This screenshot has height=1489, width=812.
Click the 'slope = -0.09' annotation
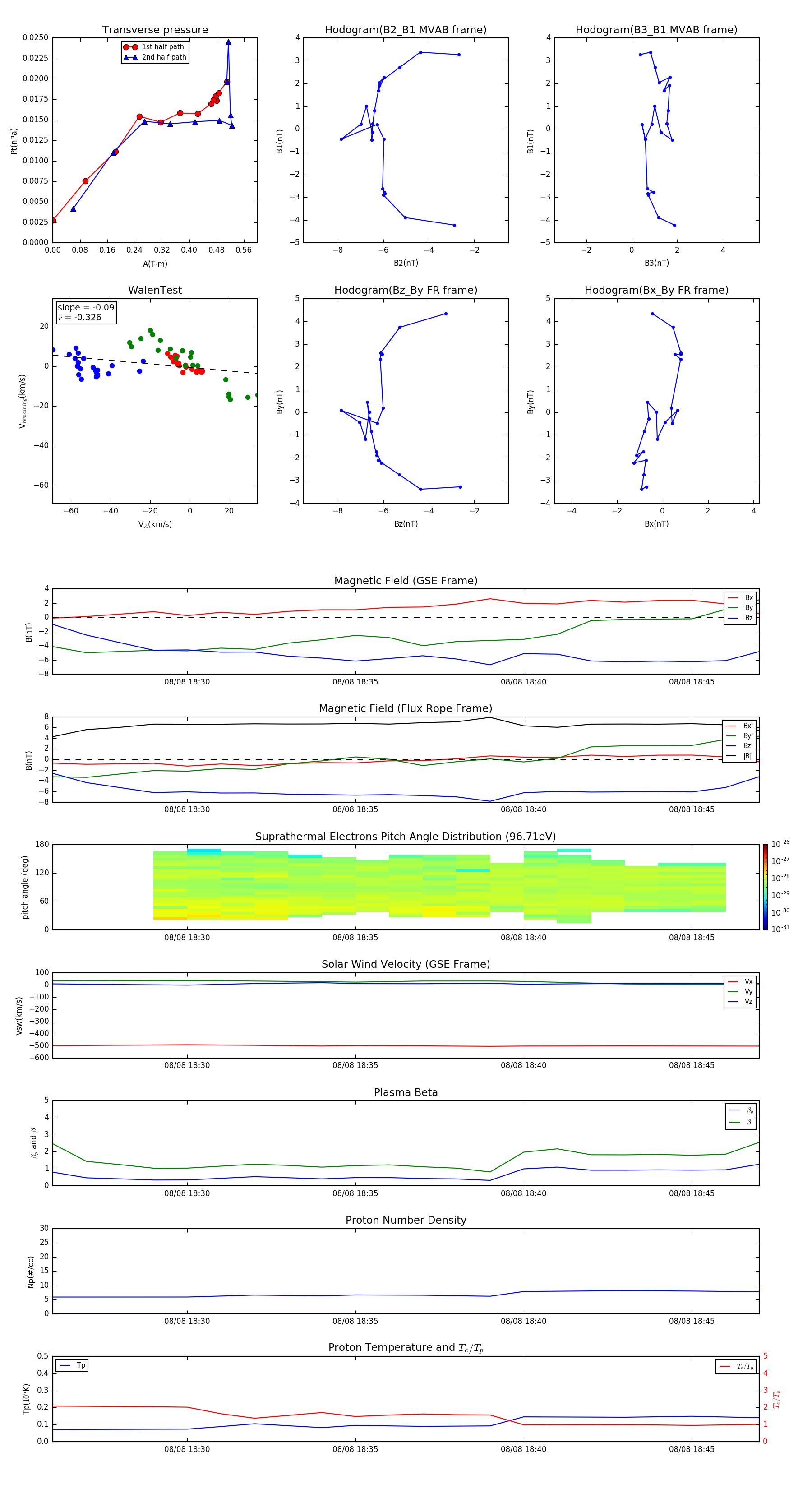tap(86, 308)
